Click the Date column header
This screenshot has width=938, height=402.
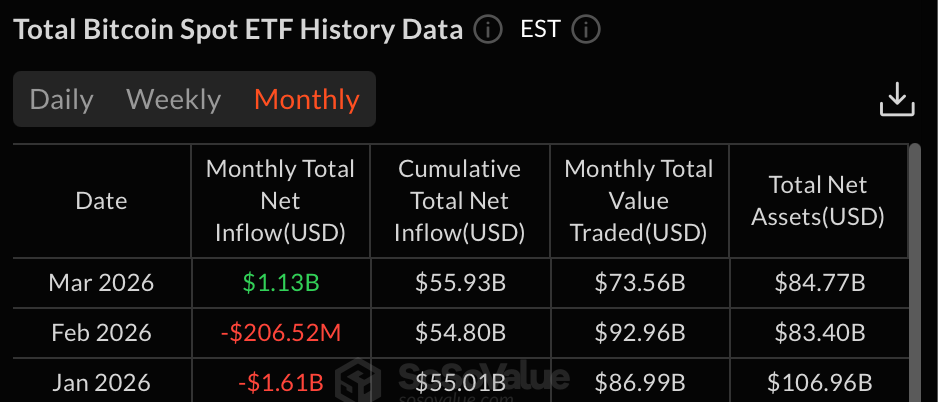tap(101, 201)
